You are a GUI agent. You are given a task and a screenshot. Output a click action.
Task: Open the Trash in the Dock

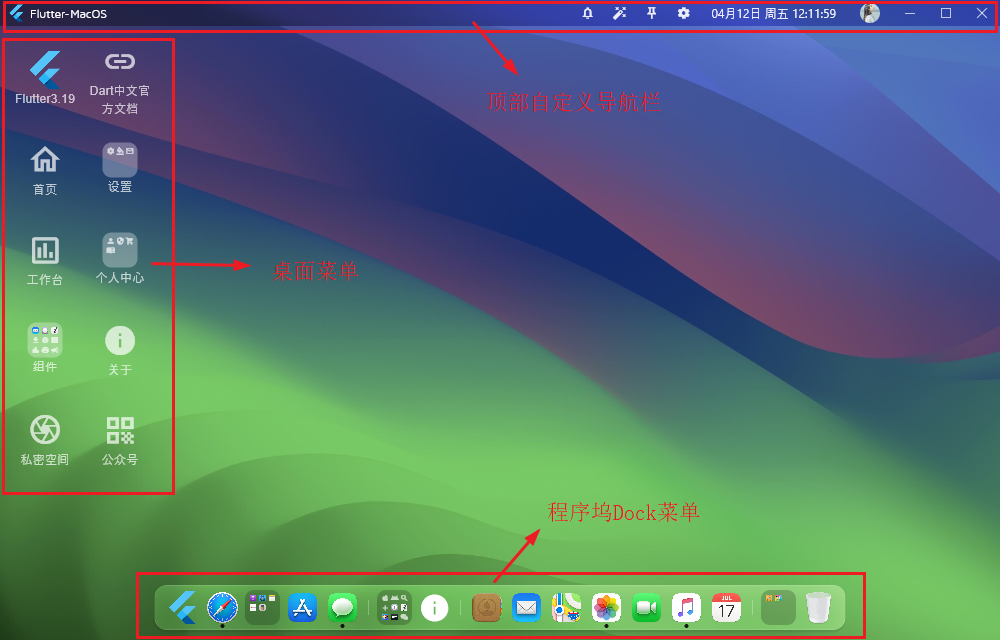coord(818,607)
